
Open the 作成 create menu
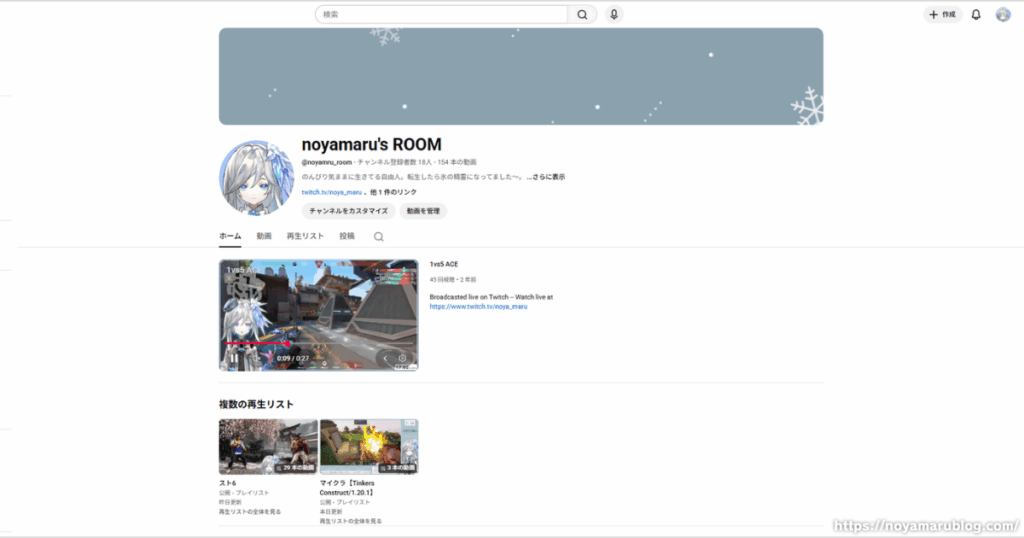coord(941,15)
